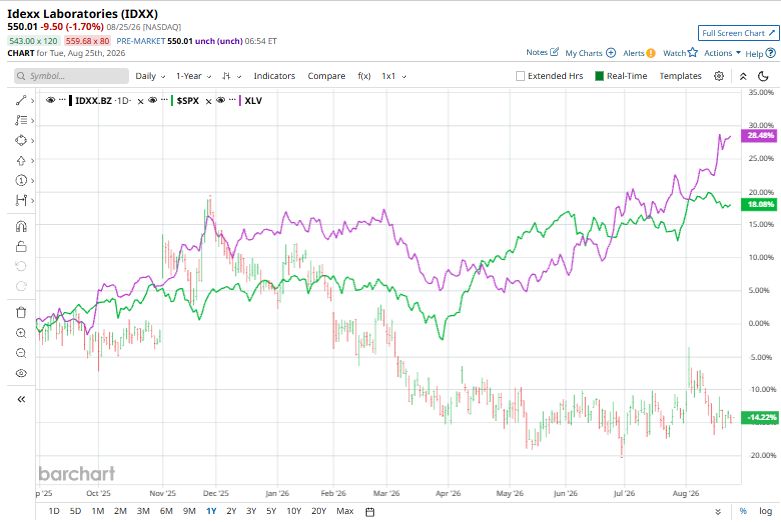The image size is (781, 522).
Task: Open the Compare menu
Action: [x=326, y=76]
